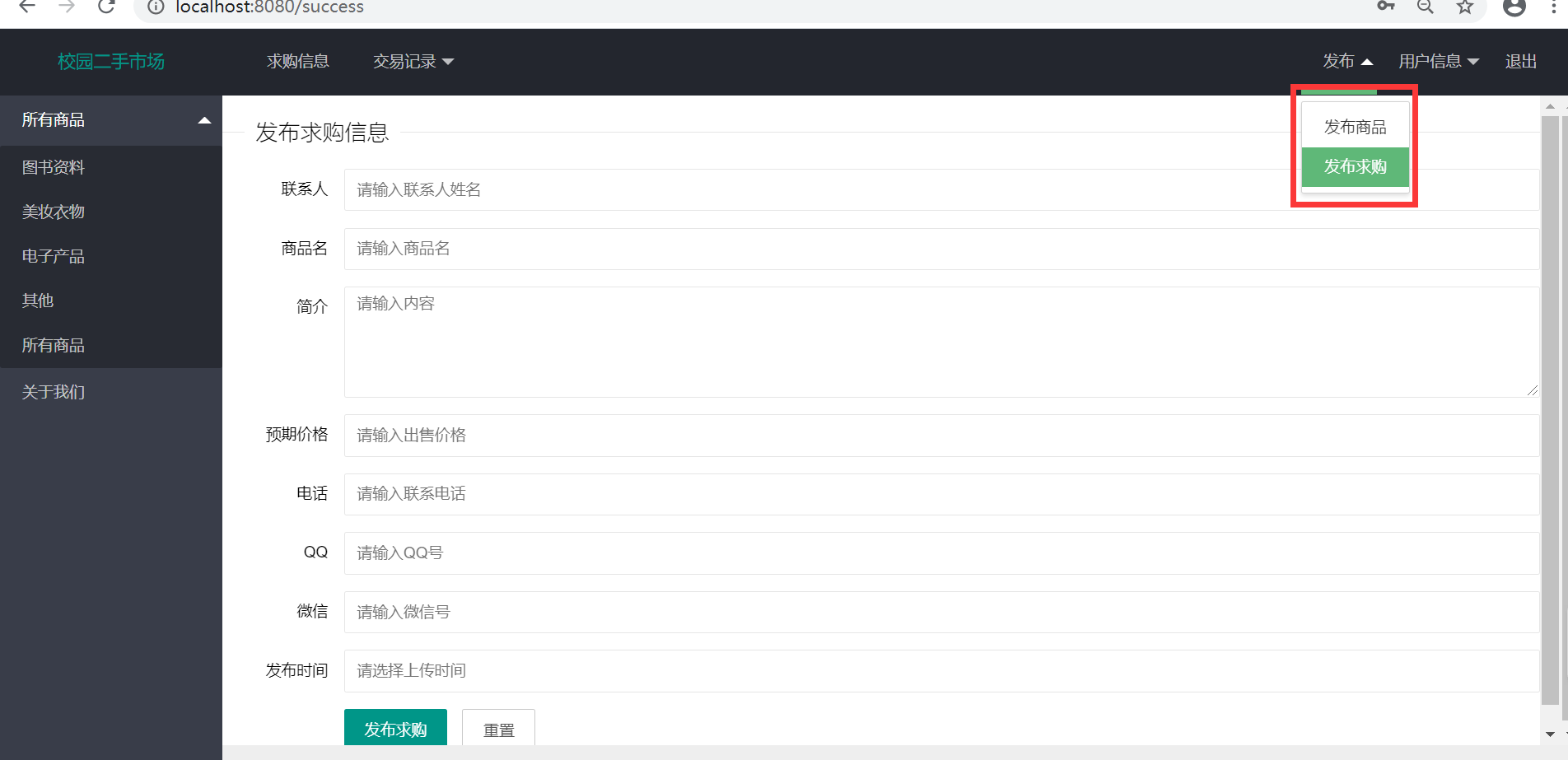Viewport: 1568px width, 760px height.
Task: Focus the 商品名 input field
Action: click(941, 249)
